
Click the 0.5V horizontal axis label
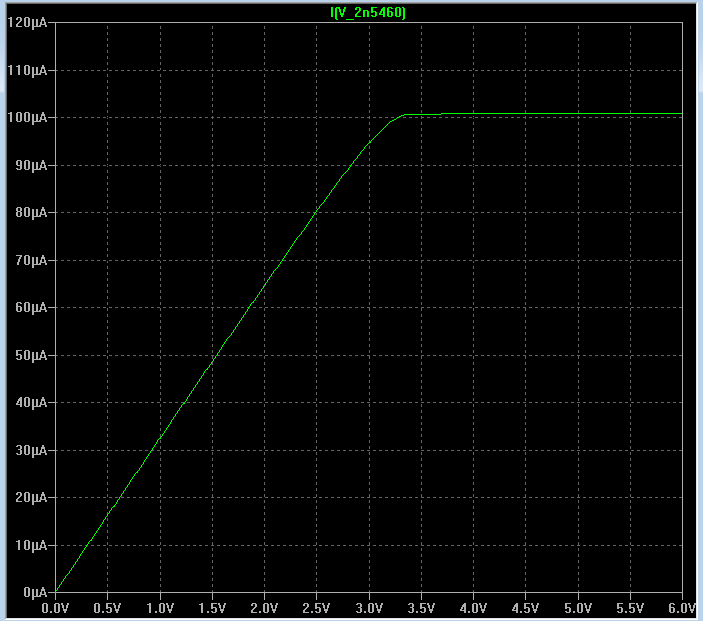(107, 608)
